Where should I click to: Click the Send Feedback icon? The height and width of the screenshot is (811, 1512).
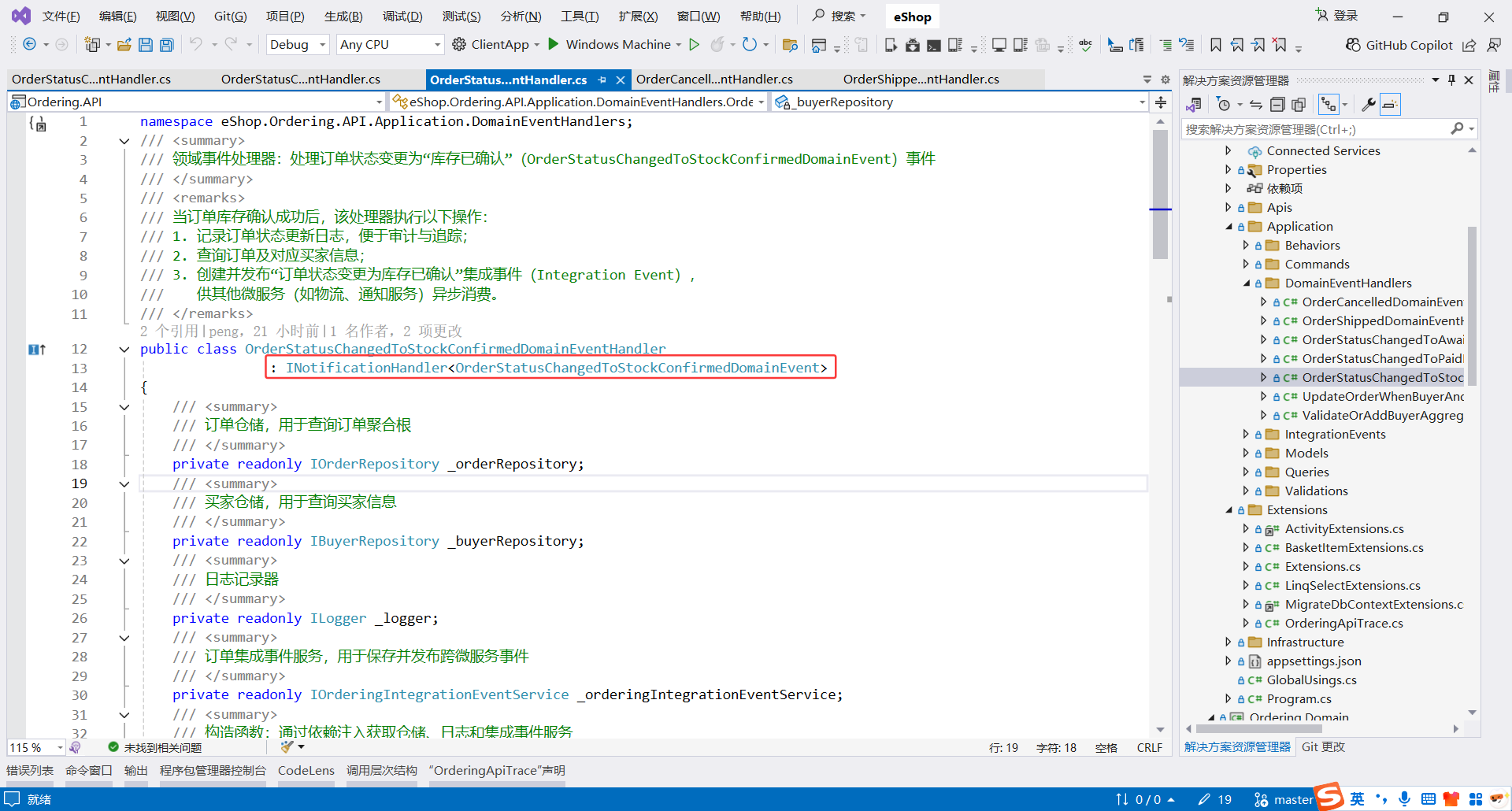(1493, 45)
